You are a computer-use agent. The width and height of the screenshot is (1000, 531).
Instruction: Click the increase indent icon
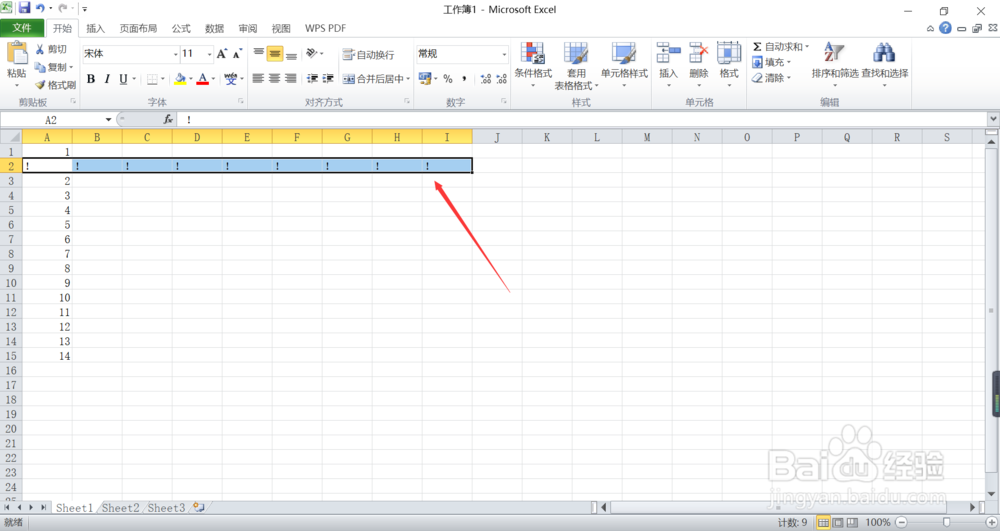click(x=328, y=78)
